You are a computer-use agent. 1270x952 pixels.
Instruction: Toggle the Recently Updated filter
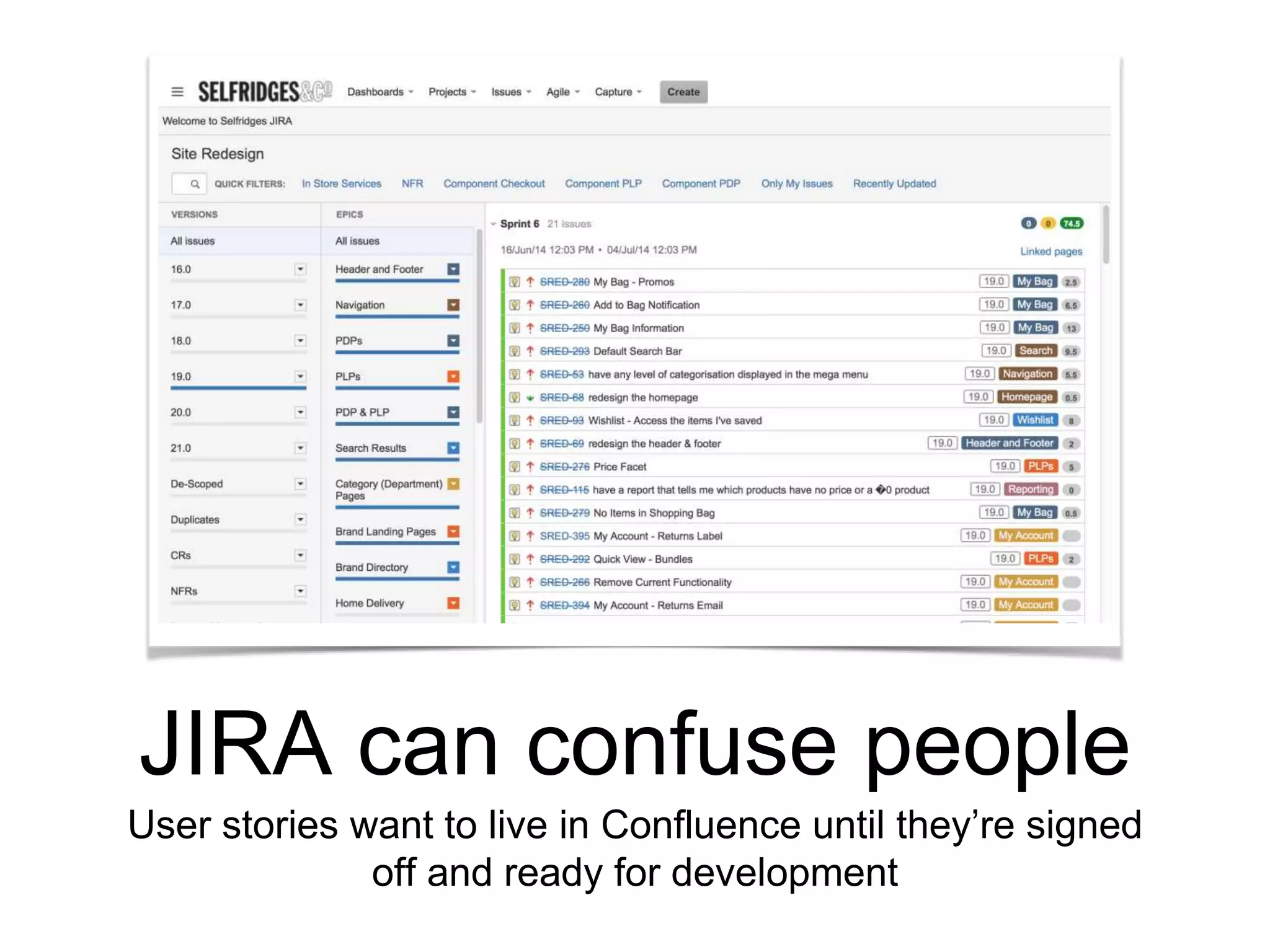pyautogui.click(x=894, y=183)
